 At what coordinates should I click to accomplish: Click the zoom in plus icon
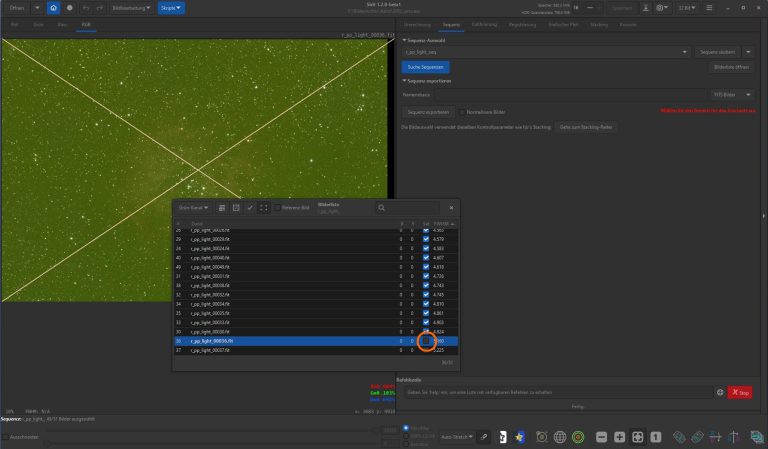pos(619,437)
